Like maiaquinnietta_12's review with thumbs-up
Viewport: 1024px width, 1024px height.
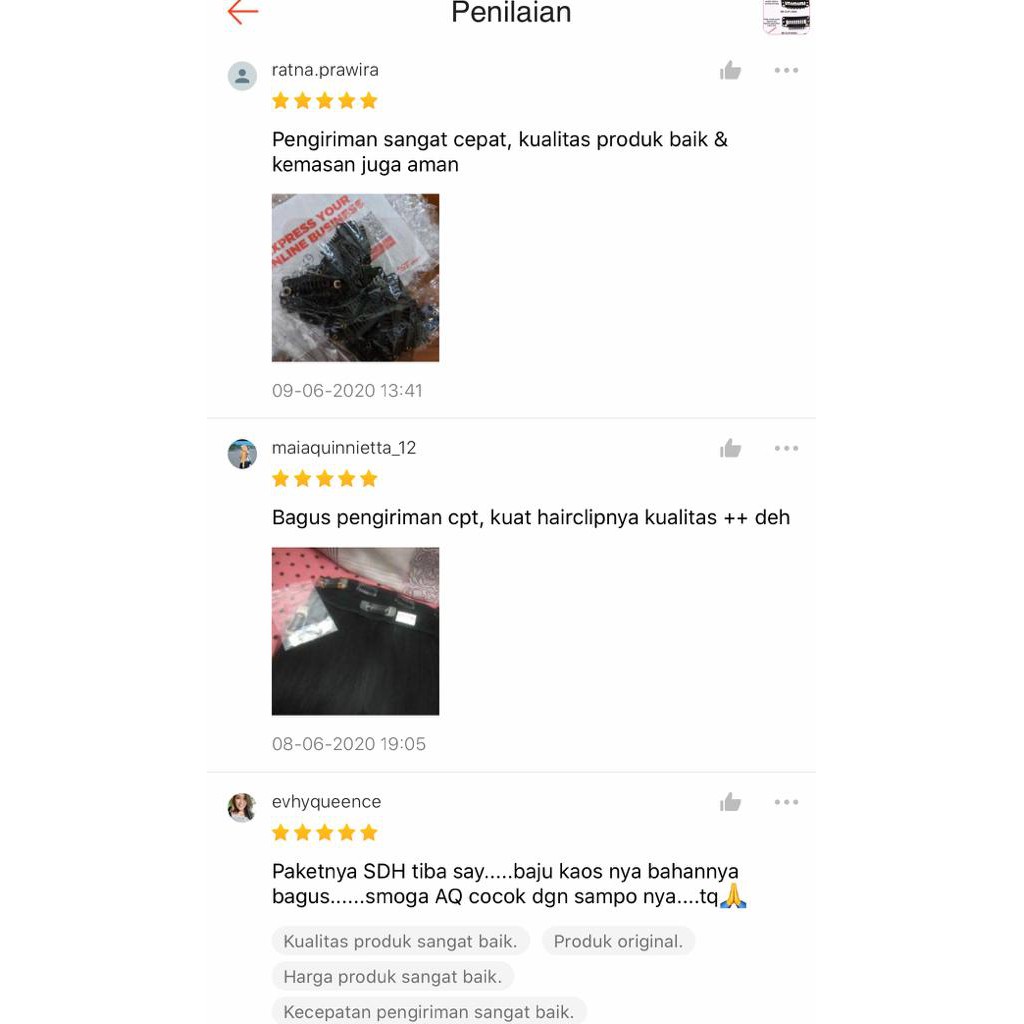coord(730,449)
